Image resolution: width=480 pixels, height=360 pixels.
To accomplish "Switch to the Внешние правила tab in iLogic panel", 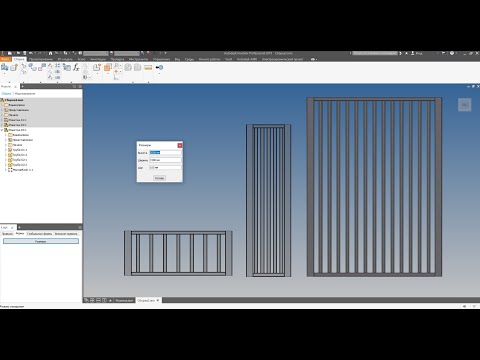I will pos(66,234).
